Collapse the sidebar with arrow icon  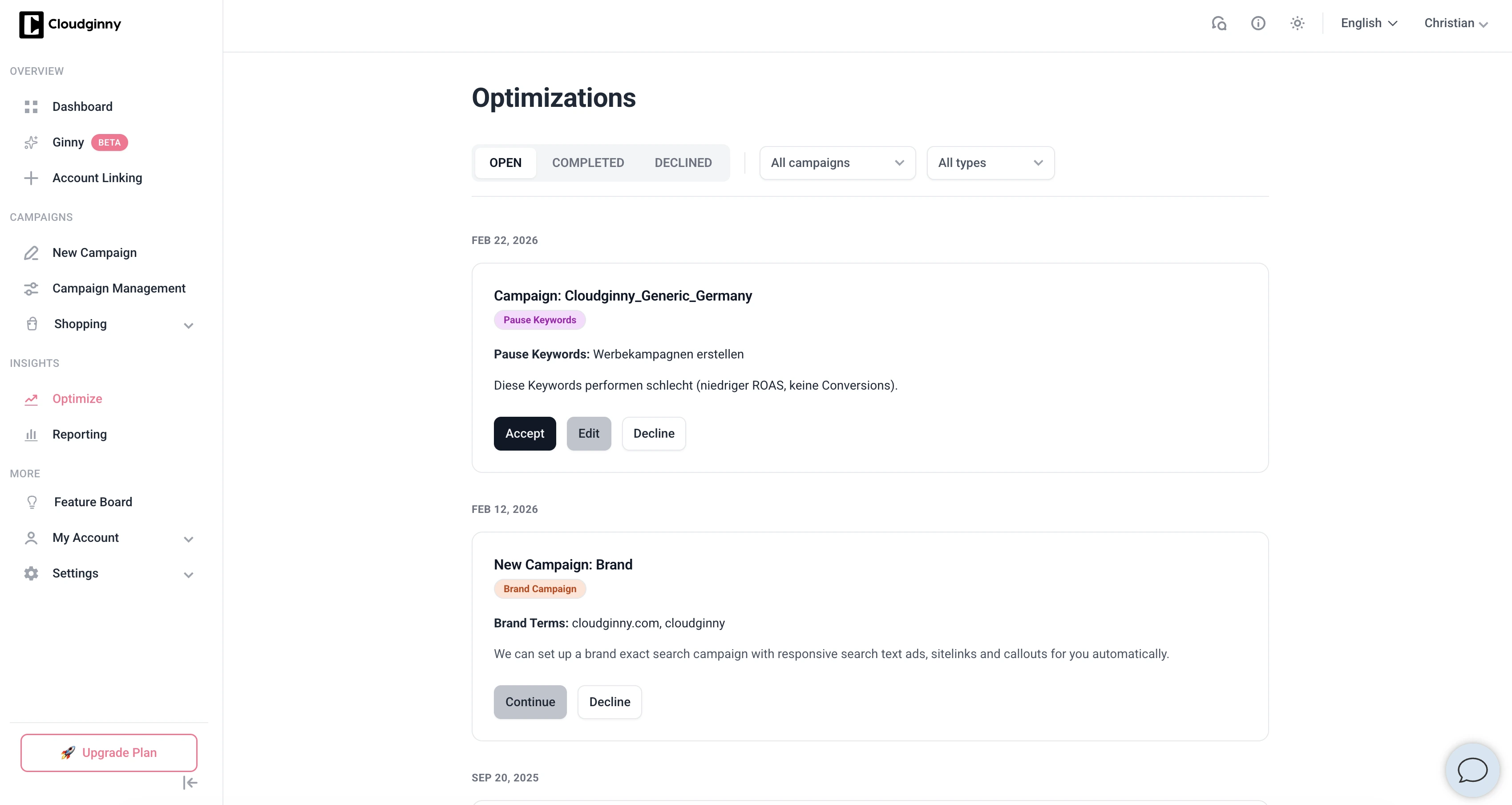(190, 783)
